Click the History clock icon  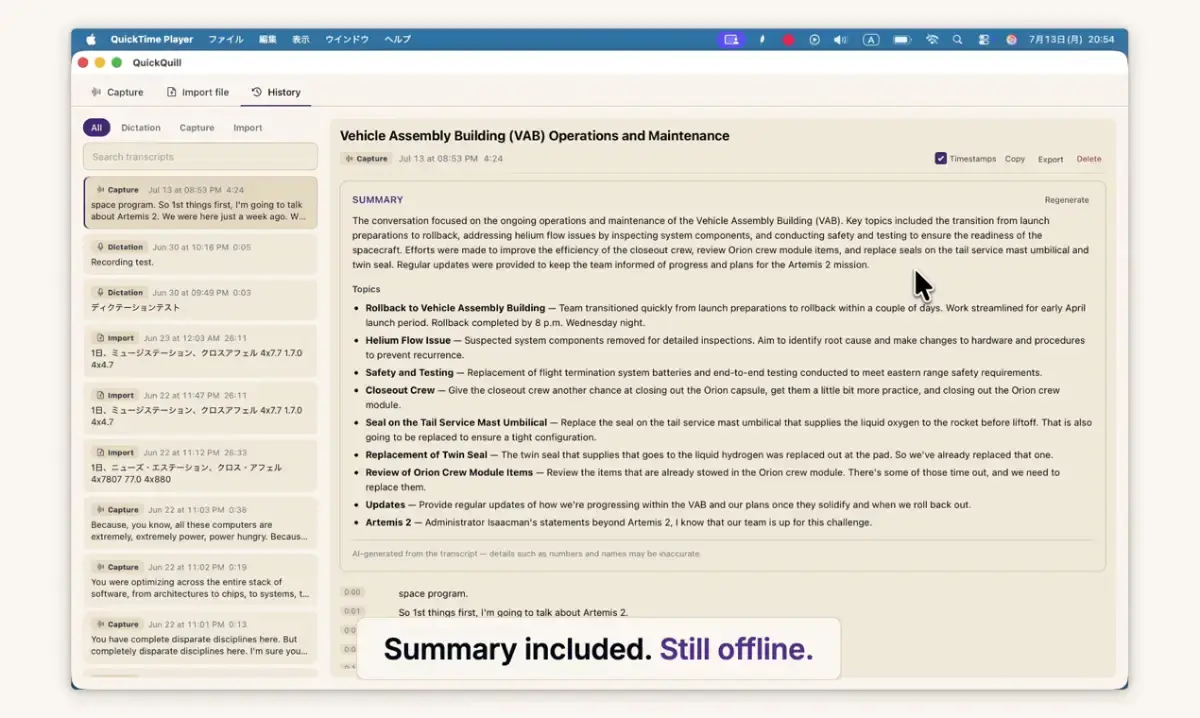(257, 92)
